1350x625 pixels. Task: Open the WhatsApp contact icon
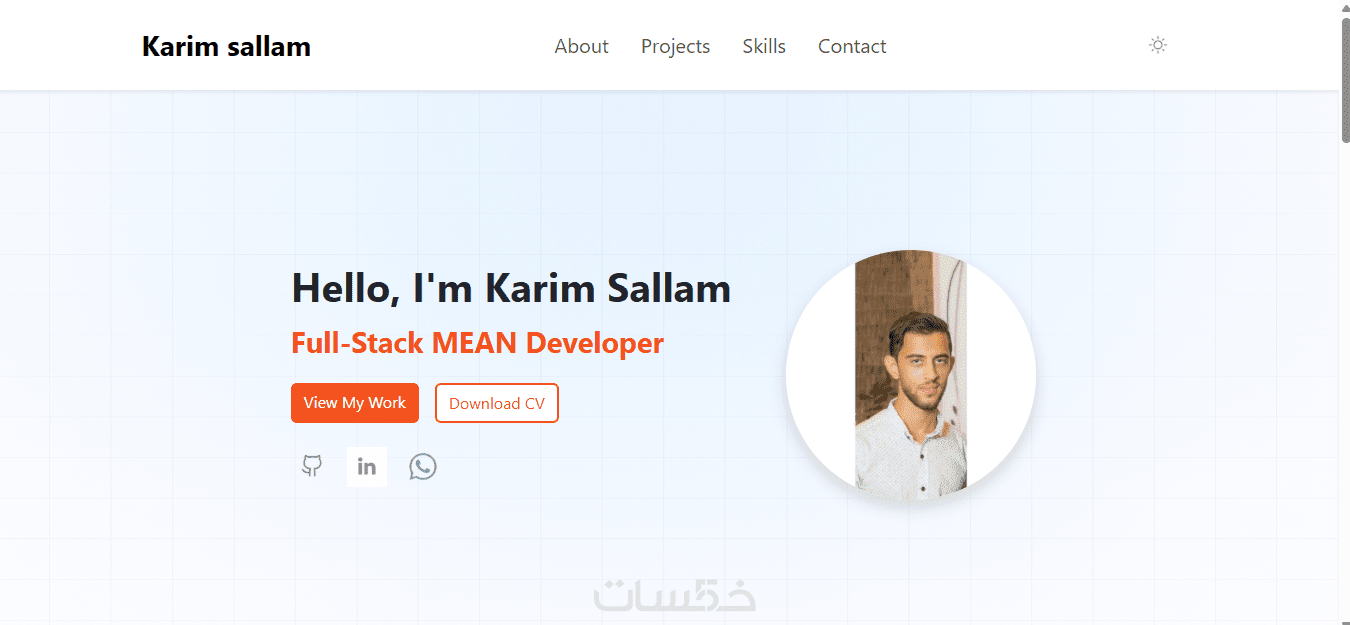[423, 466]
